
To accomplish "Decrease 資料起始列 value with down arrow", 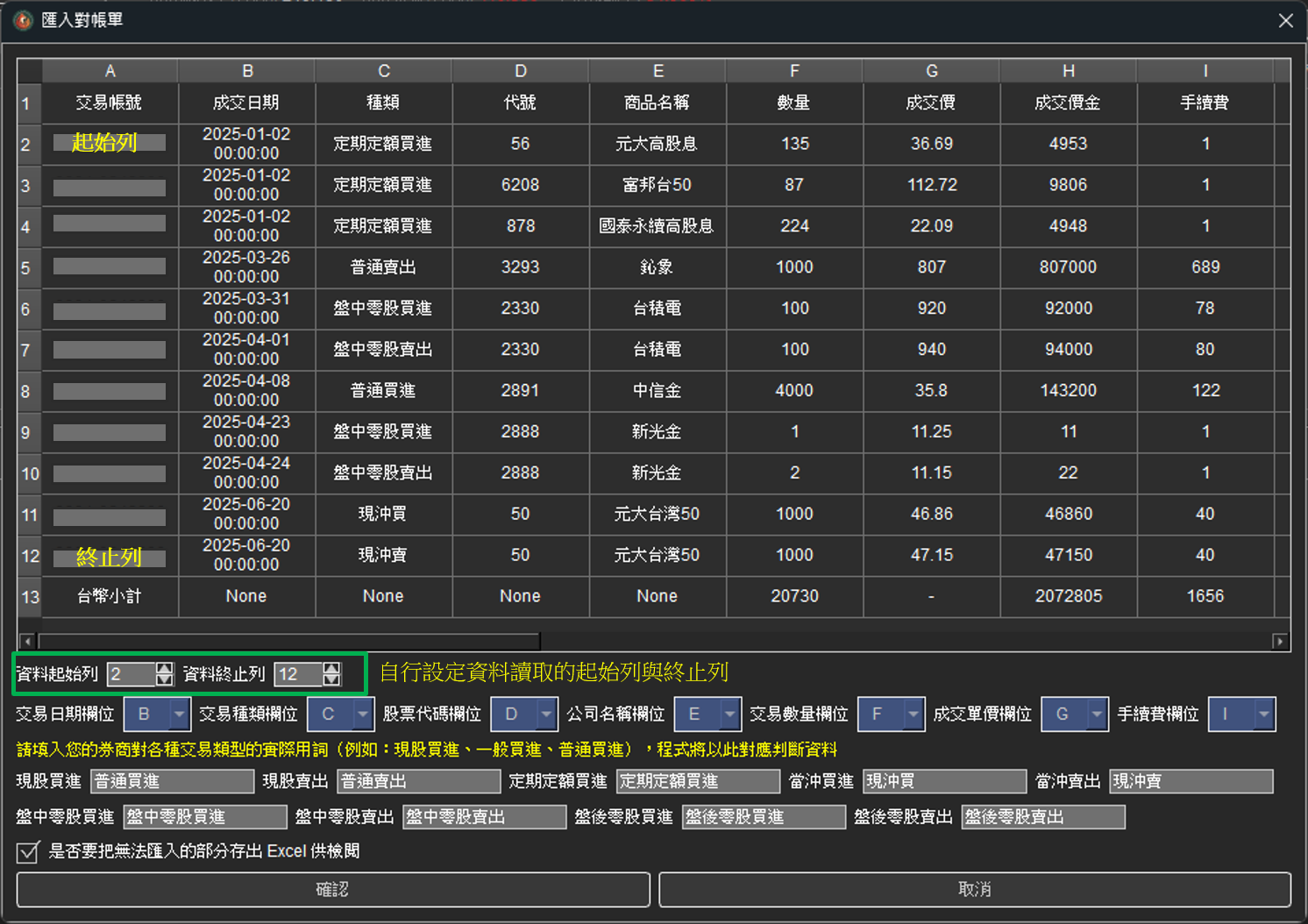I will click(164, 679).
